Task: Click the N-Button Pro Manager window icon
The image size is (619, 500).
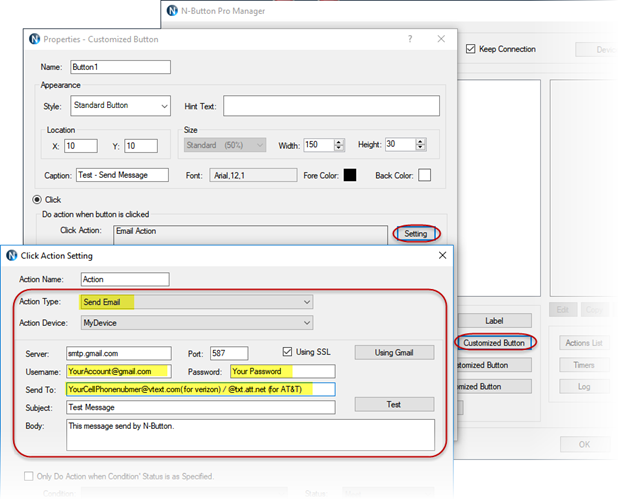Action: click(x=172, y=11)
